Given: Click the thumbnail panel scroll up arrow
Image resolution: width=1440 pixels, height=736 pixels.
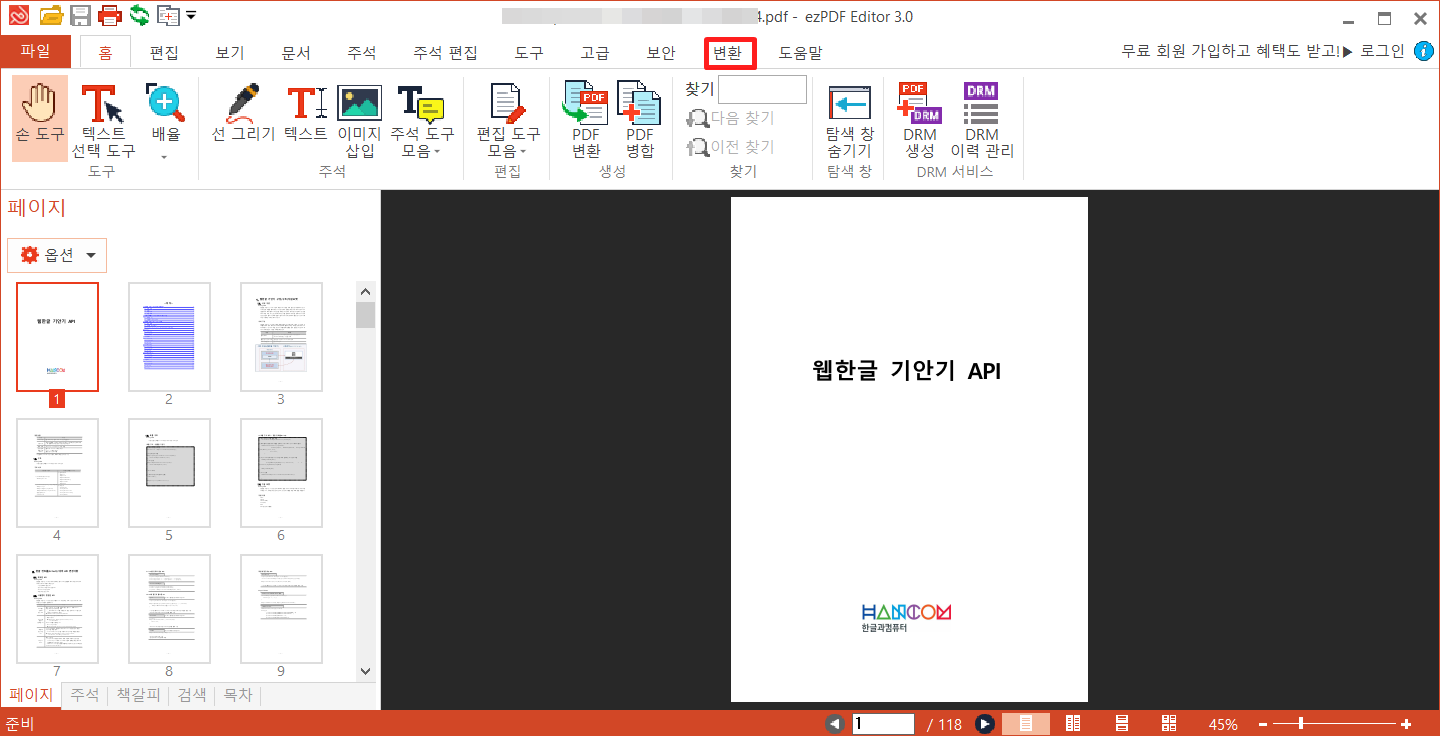Looking at the screenshot, I should 365,291.
